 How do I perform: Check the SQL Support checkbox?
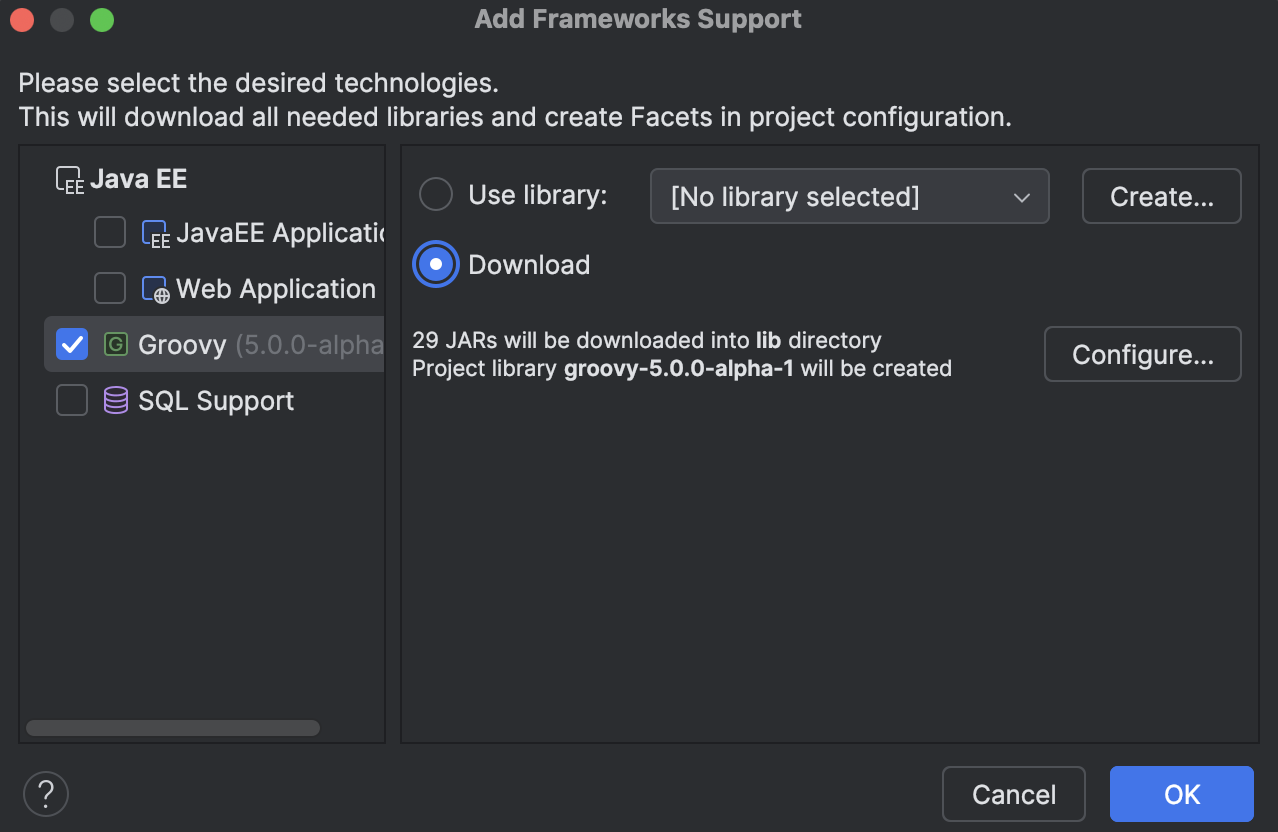(x=71, y=400)
